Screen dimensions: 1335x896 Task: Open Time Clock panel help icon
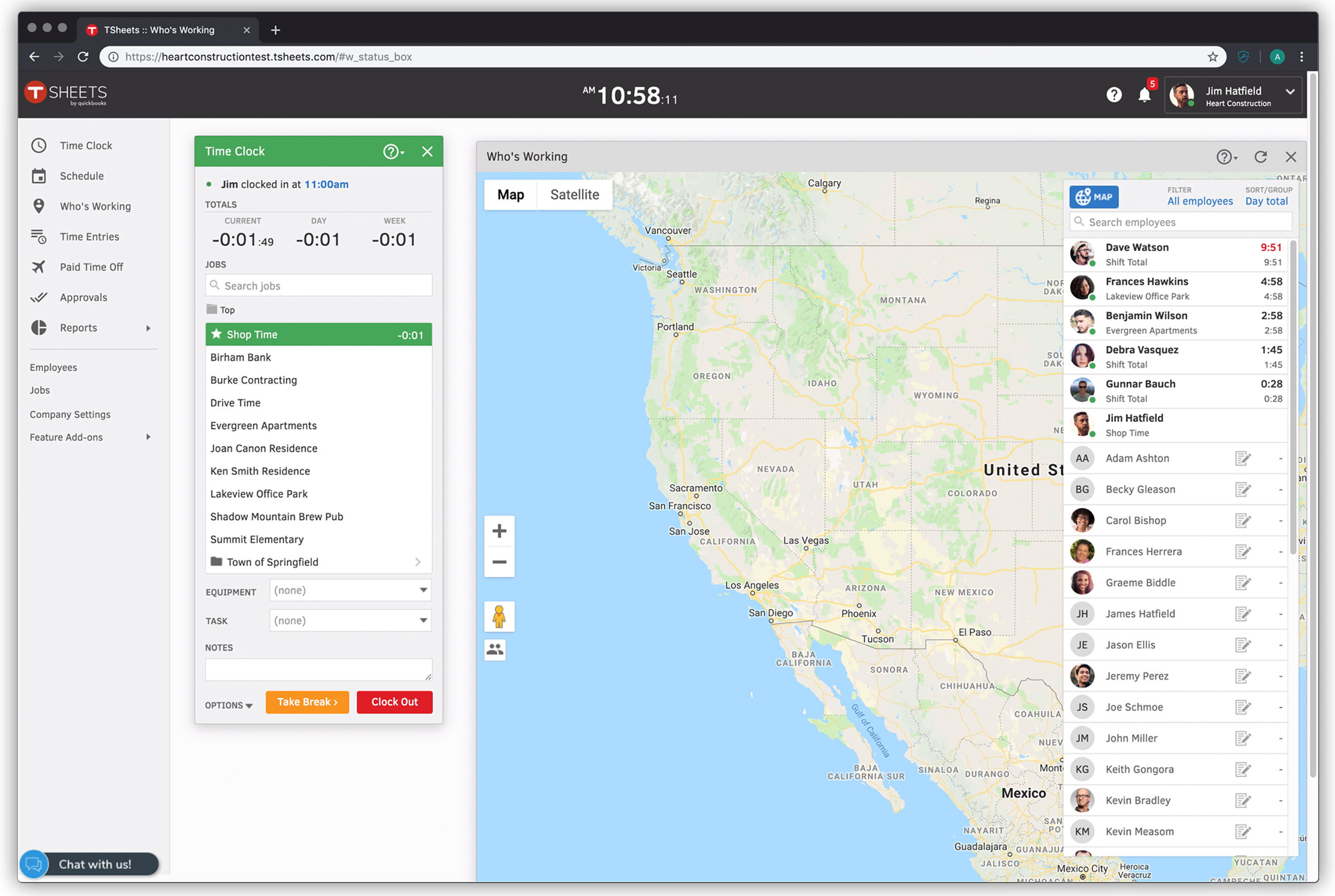coord(393,151)
